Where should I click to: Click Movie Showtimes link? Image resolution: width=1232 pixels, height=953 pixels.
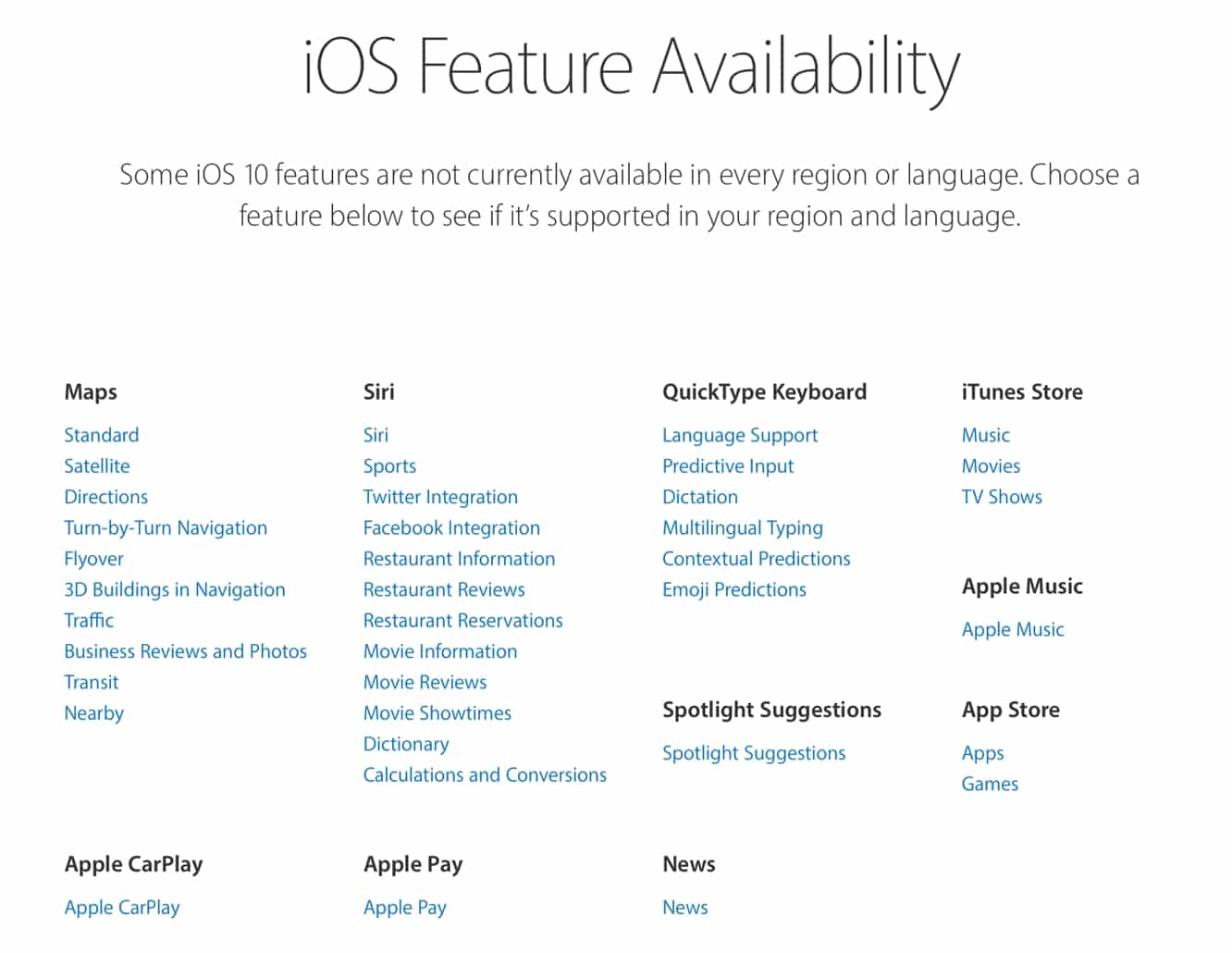tap(437, 713)
